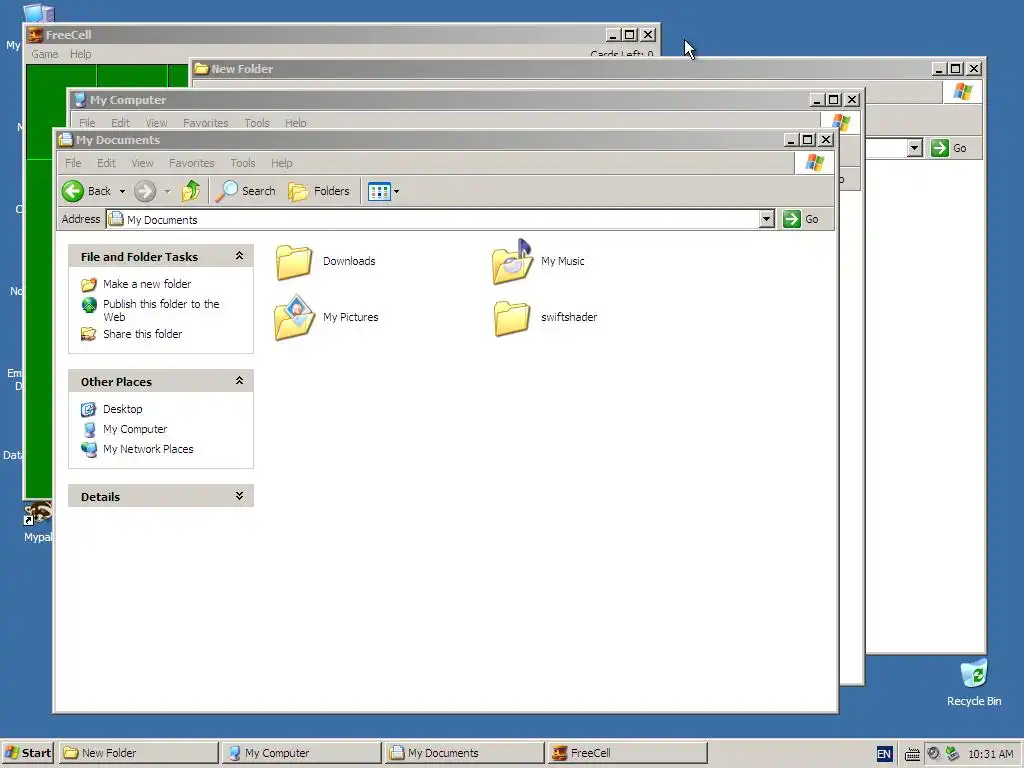Click the EN language indicator
Viewport: 1024px width, 768px height.
click(x=884, y=754)
